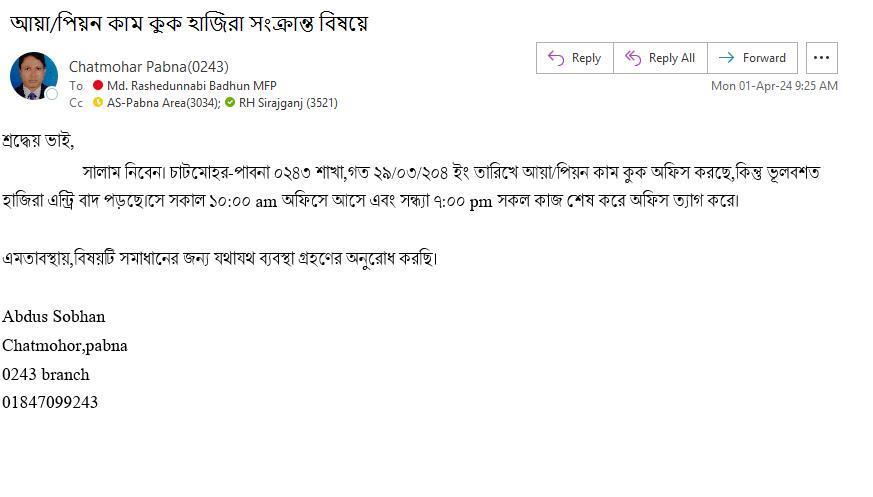Click the red presence dot beside Md. Rashedunnabi
The image size is (873, 497).
[98, 86]
